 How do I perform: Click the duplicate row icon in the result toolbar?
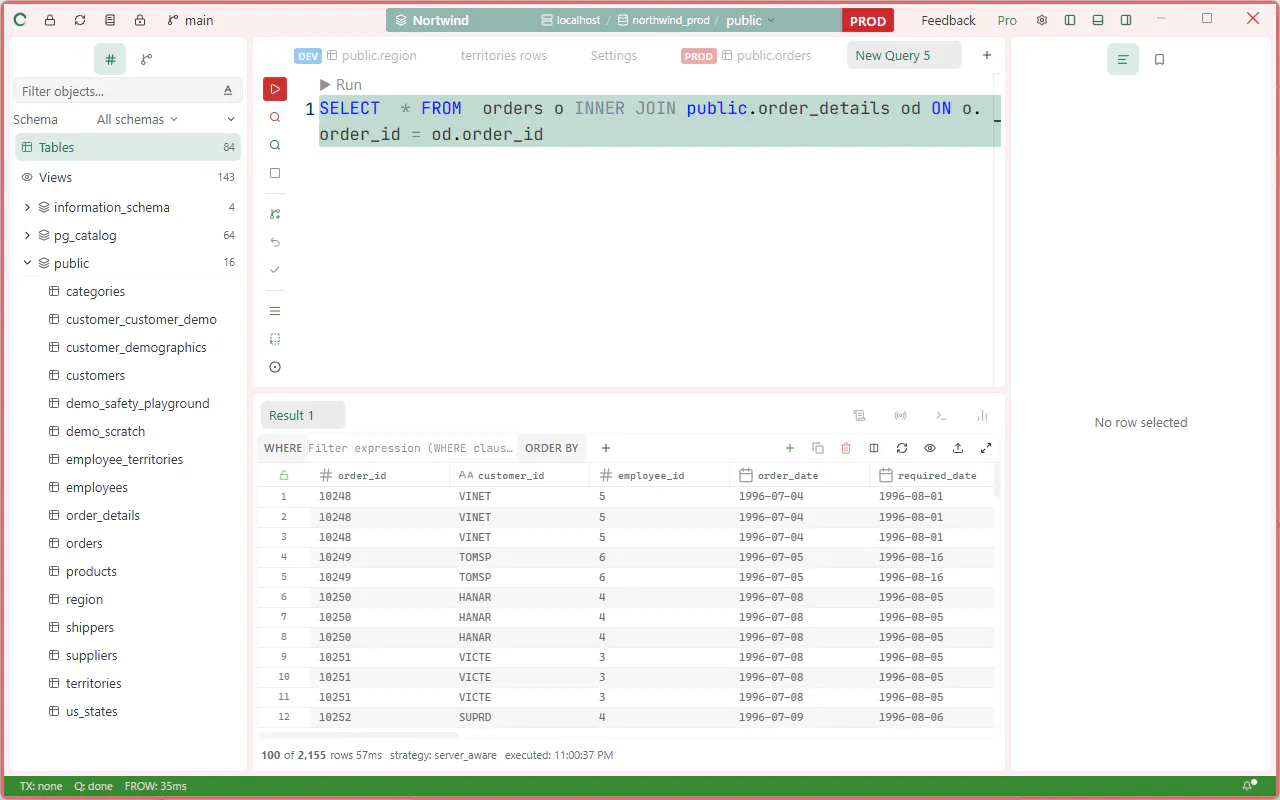(817, 448)
